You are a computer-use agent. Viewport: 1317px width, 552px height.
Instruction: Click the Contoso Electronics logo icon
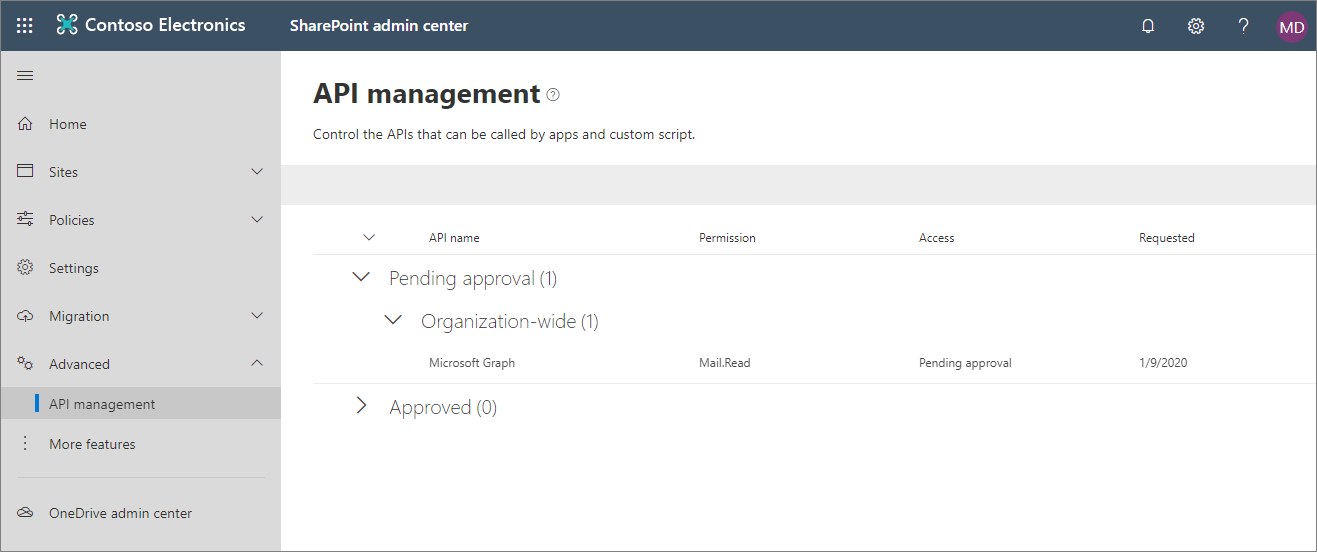point(67,26)
